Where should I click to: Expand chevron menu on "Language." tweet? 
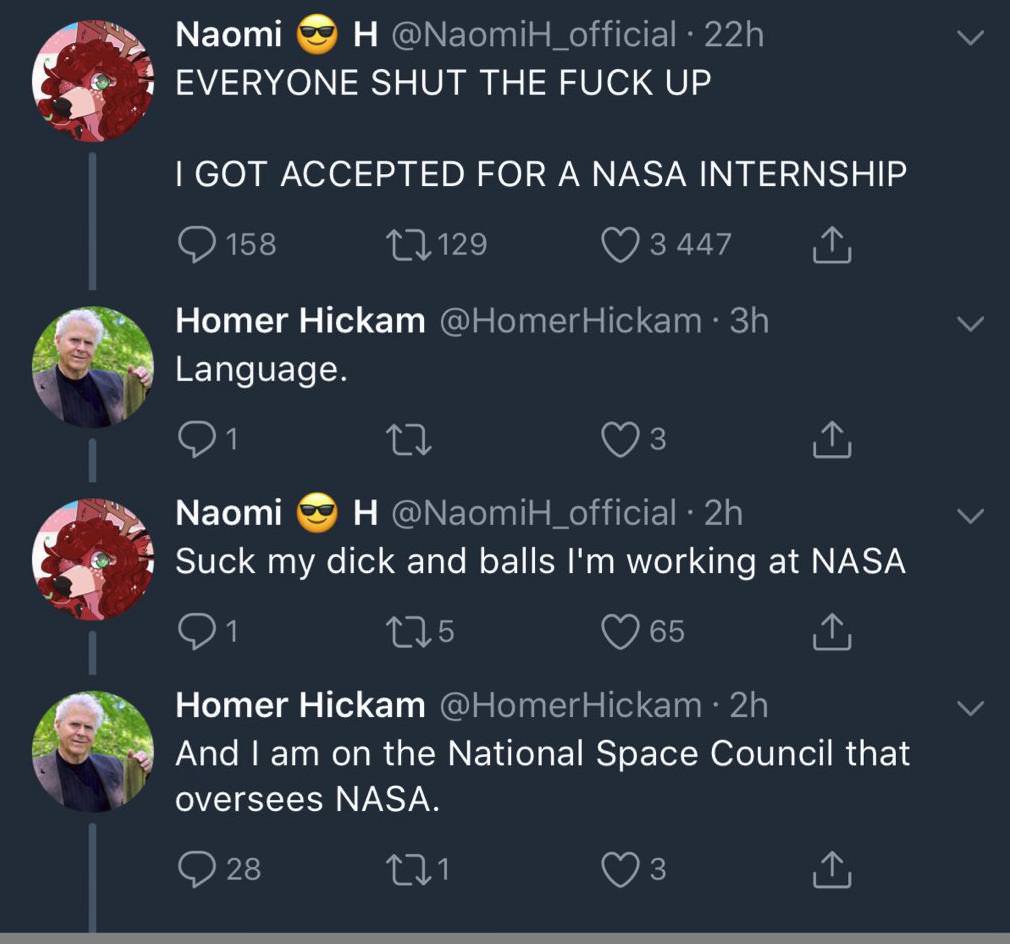(971, 323)
